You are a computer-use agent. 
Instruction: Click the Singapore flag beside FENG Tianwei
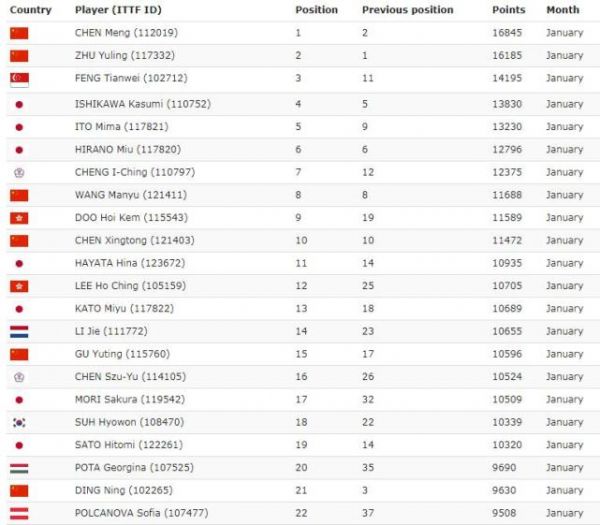click(19, 80)
